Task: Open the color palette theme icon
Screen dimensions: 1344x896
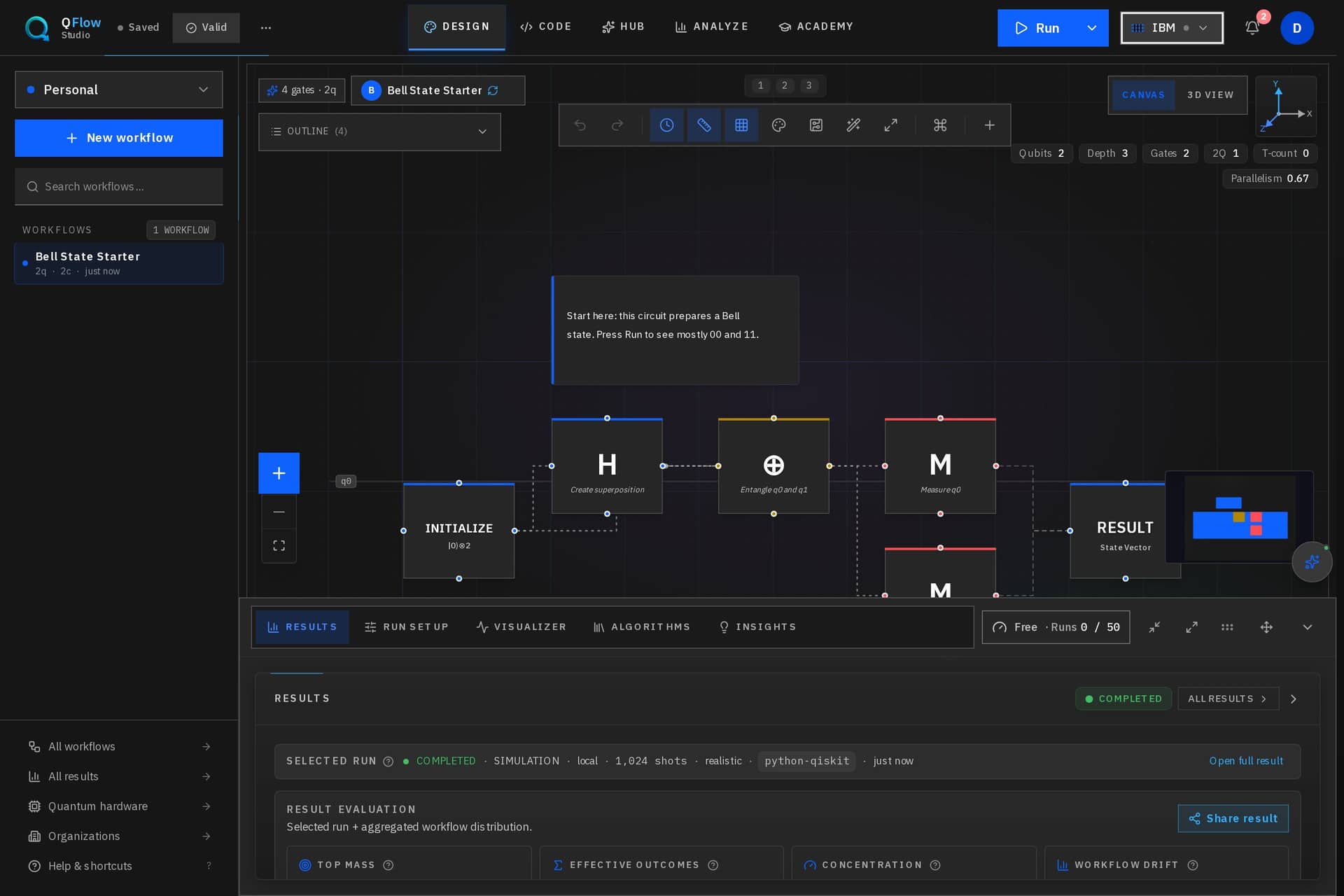Action: tap(778, 125)
